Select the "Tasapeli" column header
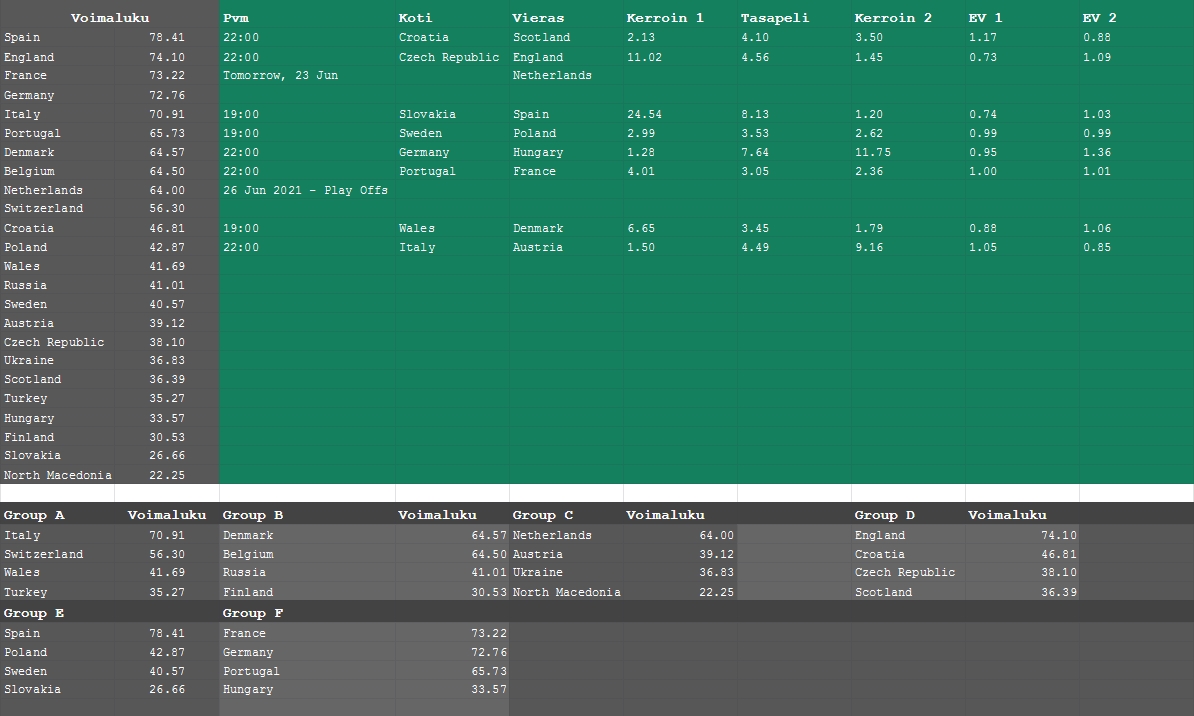Screen dimensions: 1194x716 (775, 18)
